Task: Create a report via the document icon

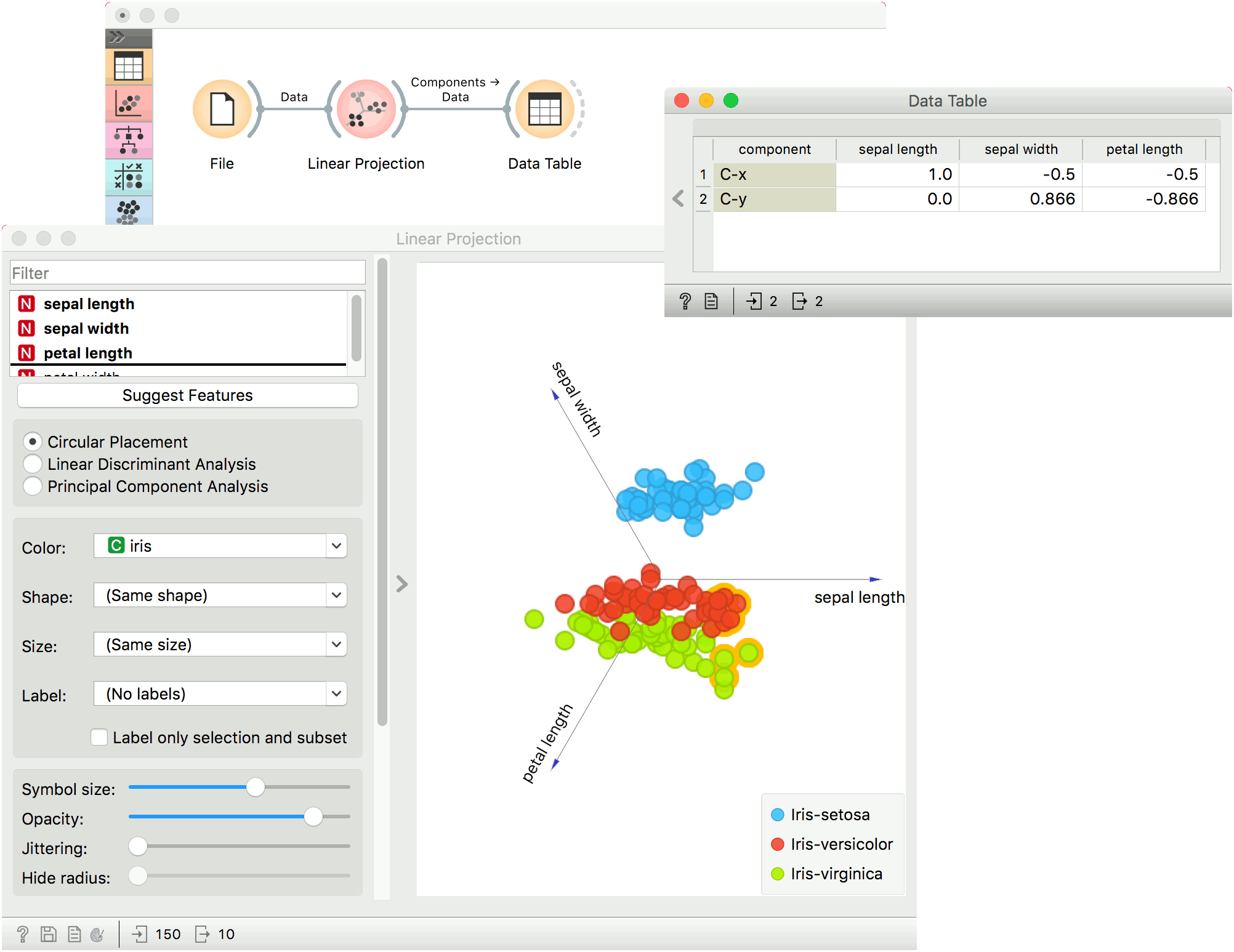Action: click(x=74, y=934)
